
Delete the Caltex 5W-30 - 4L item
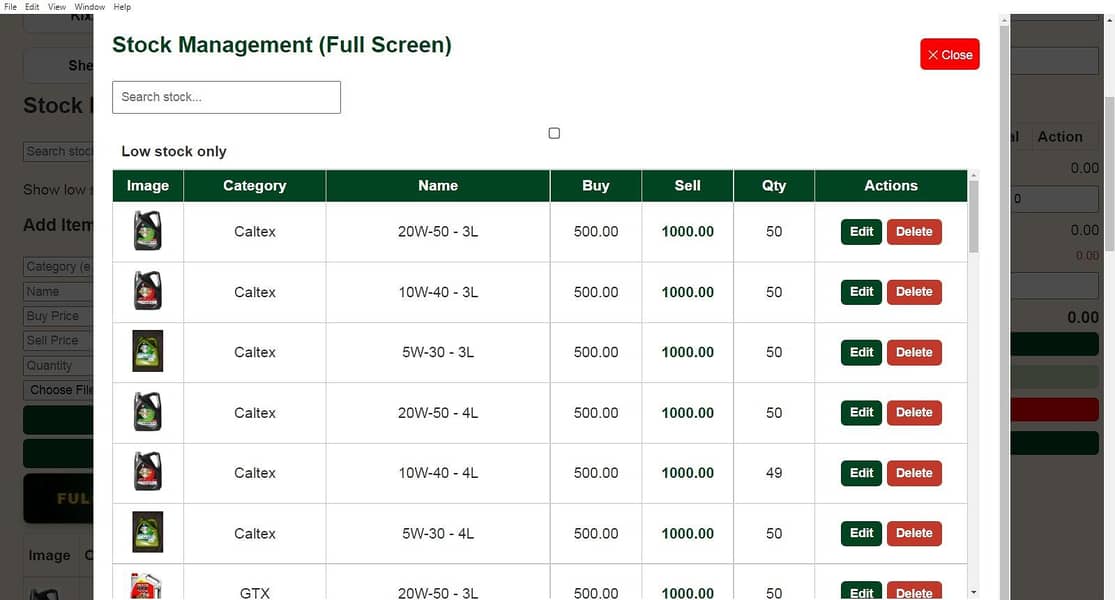(x=914, y=533)
